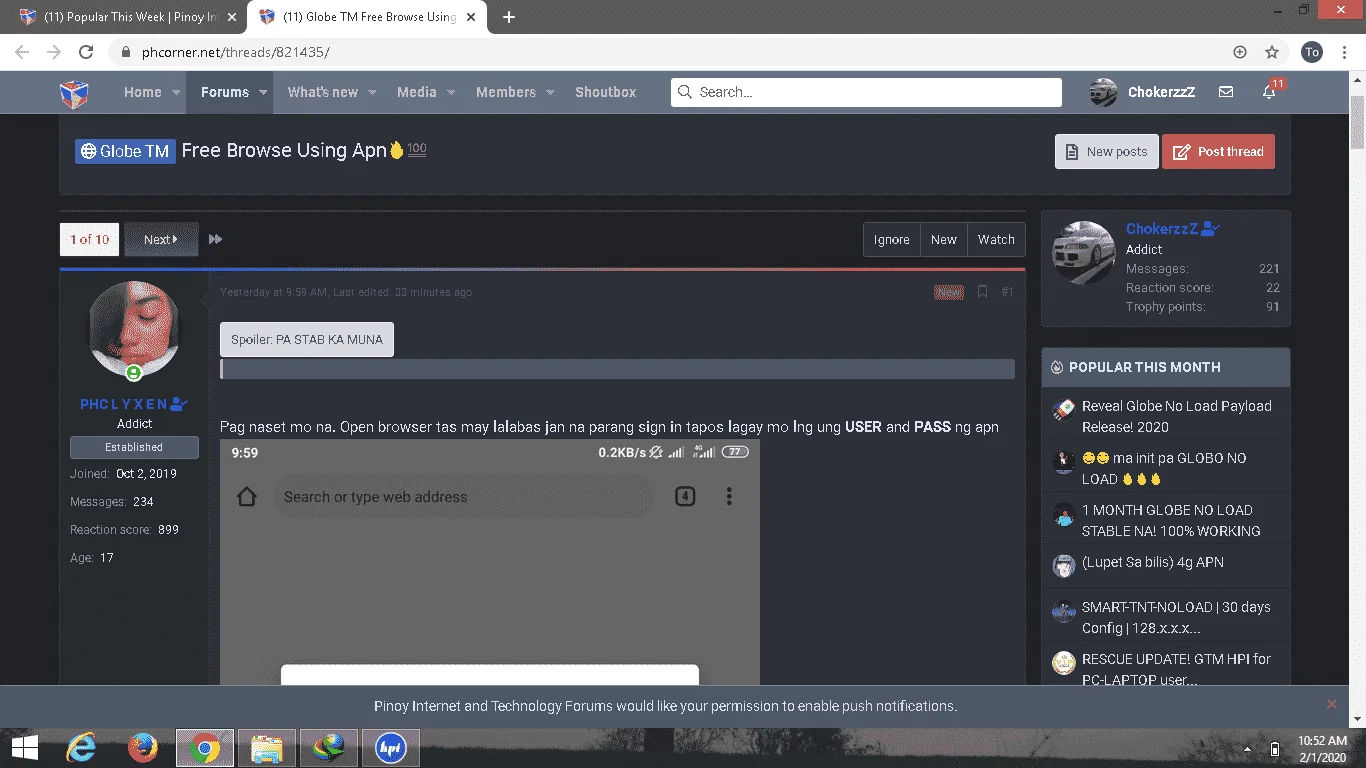This screenshot has width=1366, height=768.
Task: Click the post number #1 link
Action: [x=1007, y=292]
